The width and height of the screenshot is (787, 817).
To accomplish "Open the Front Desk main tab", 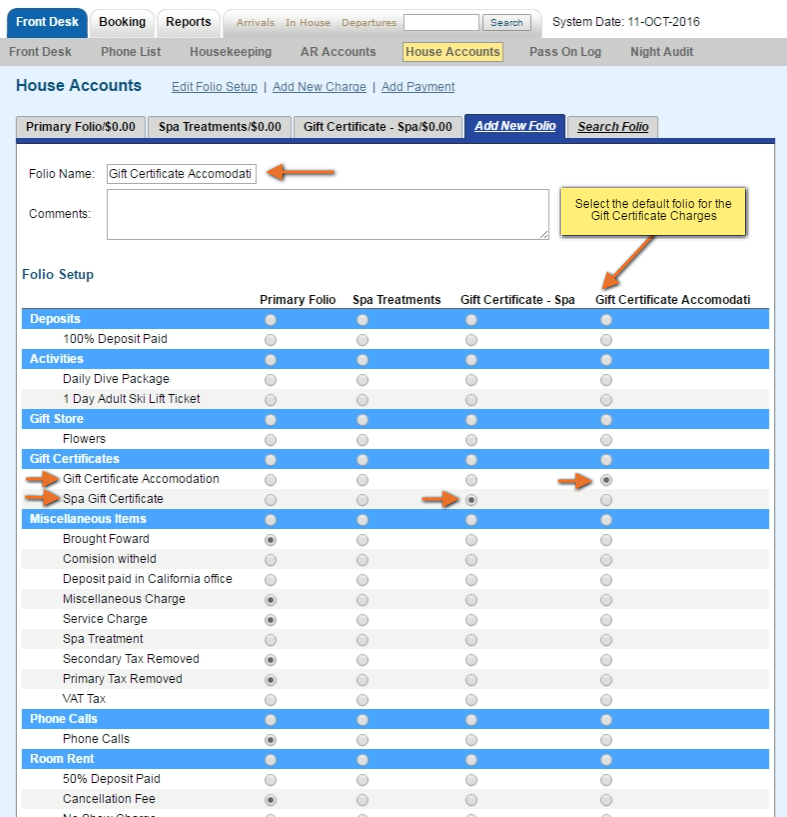I will [x=47, y=22].
